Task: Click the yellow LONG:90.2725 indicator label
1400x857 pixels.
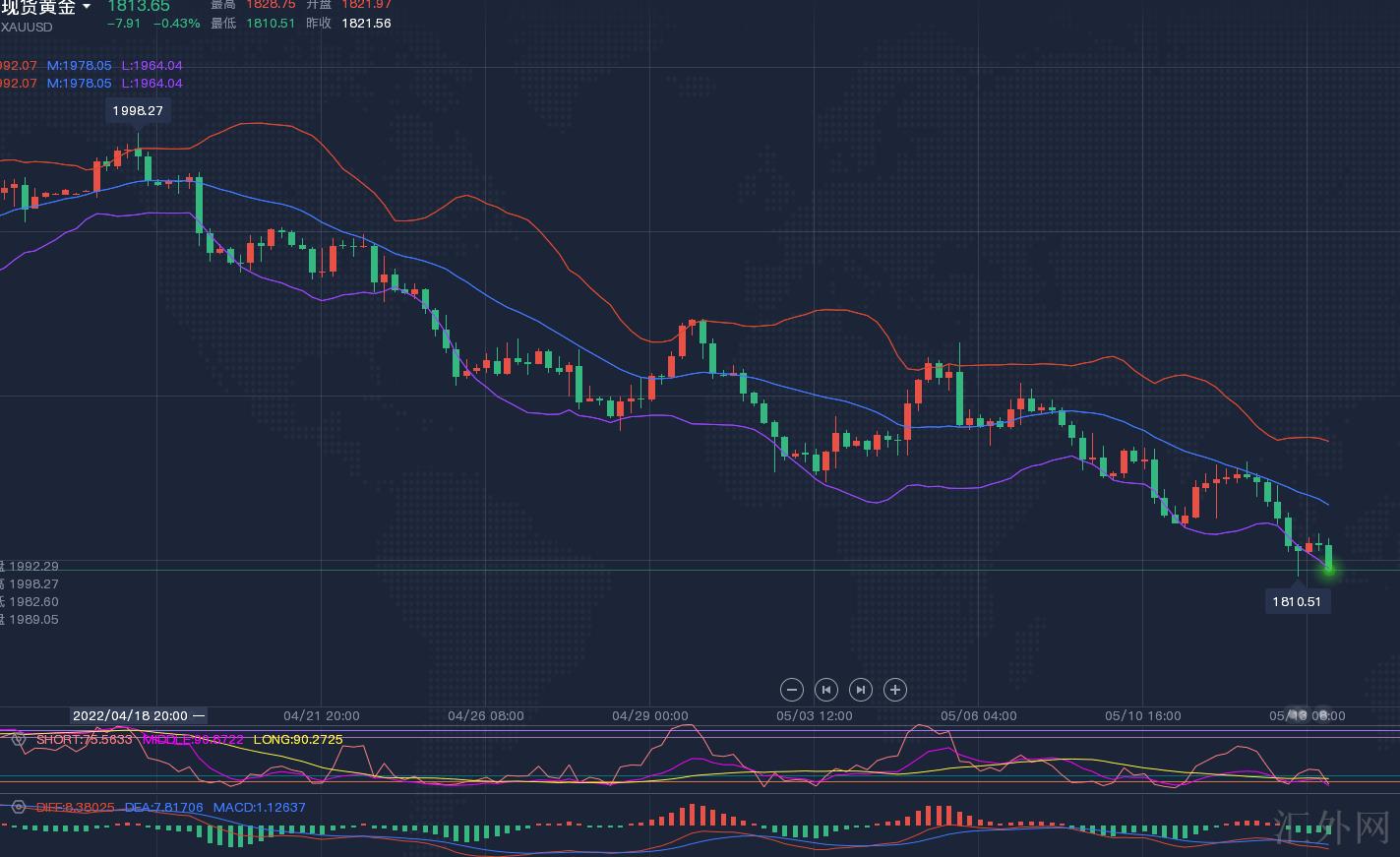Action: pos(298,739)
